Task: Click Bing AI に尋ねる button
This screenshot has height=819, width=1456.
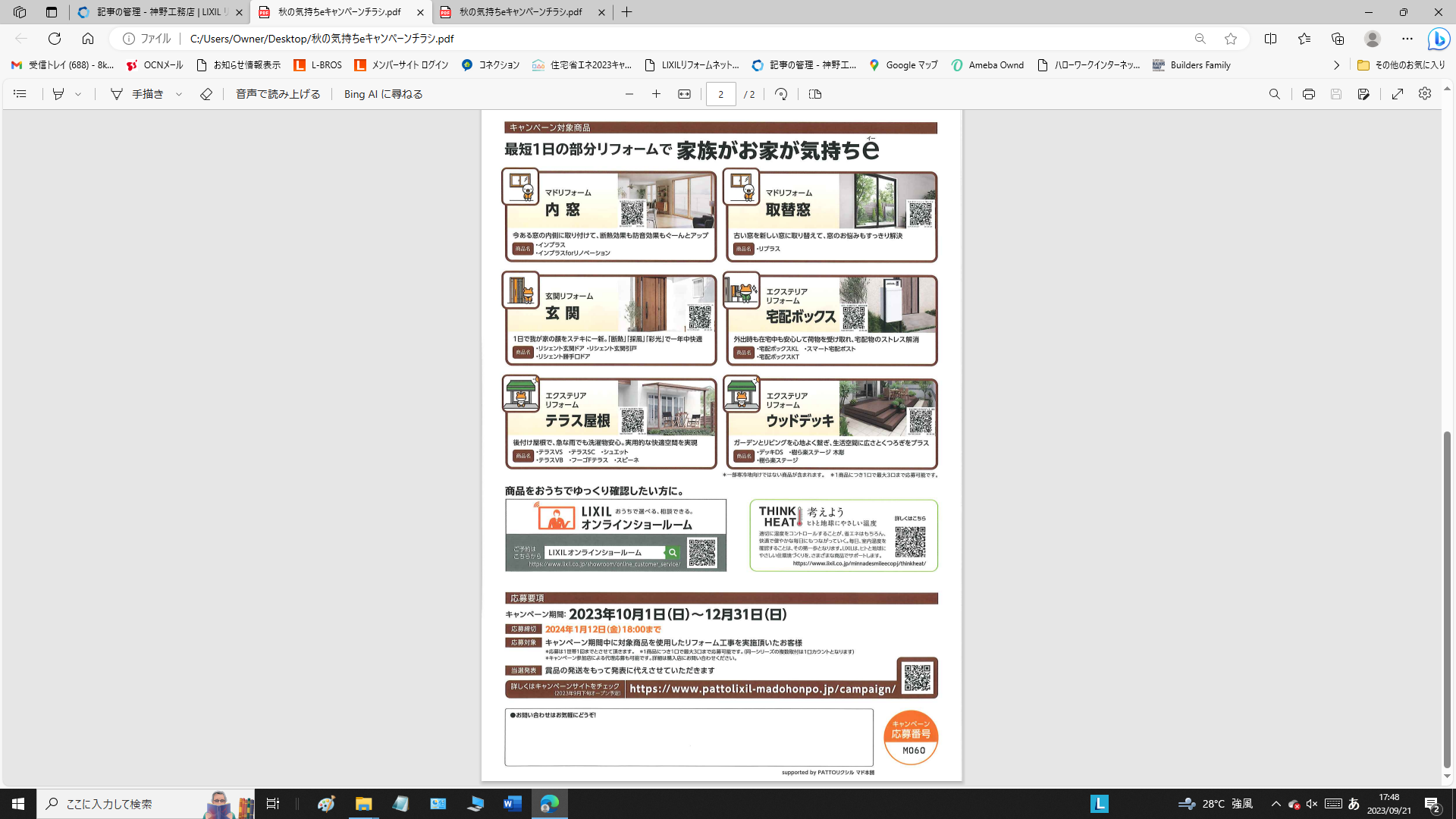Action: (x=383, y=94)
